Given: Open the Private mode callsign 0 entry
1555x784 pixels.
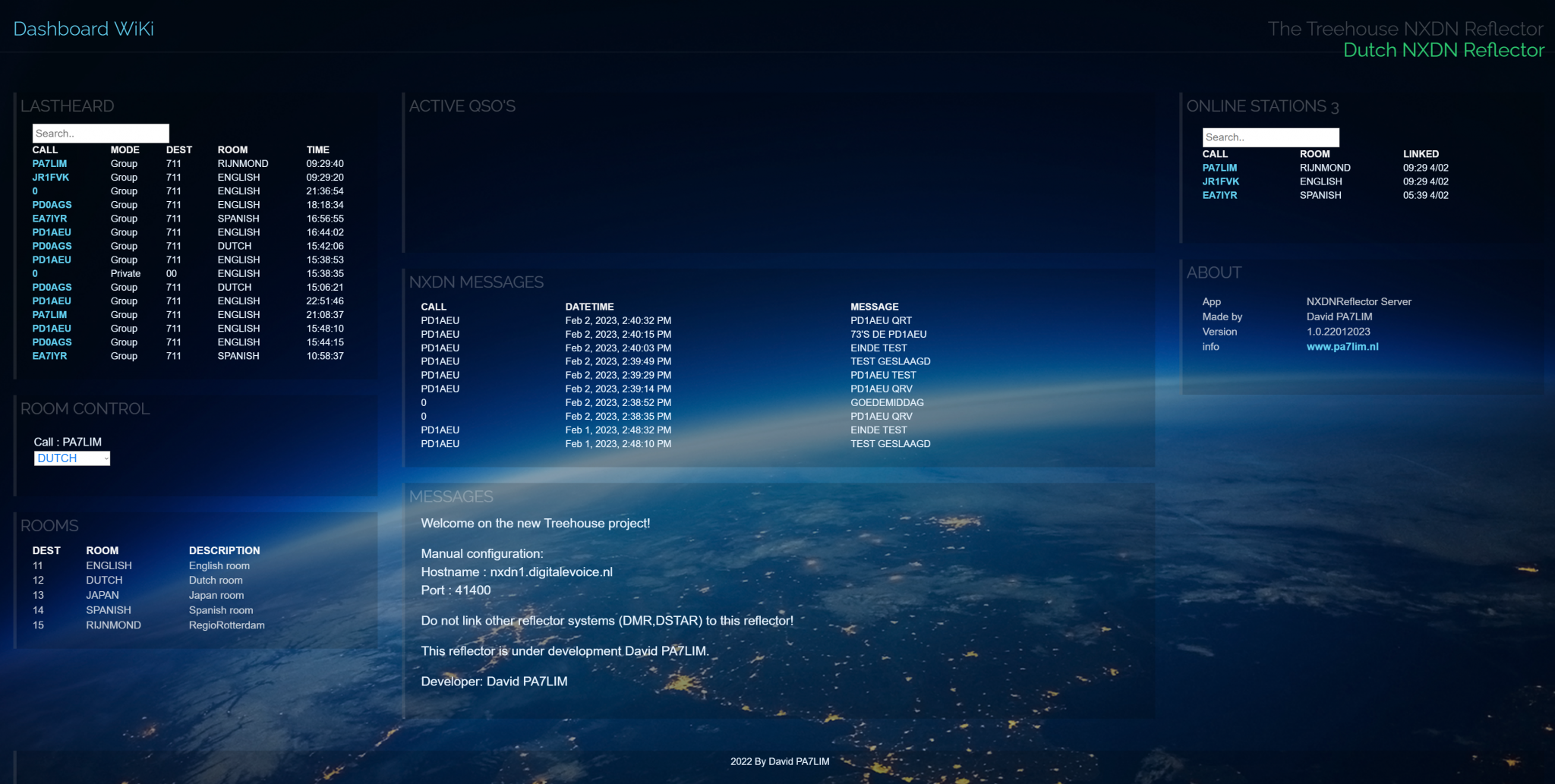Looking at the screenshot, I should coord(35,274).
